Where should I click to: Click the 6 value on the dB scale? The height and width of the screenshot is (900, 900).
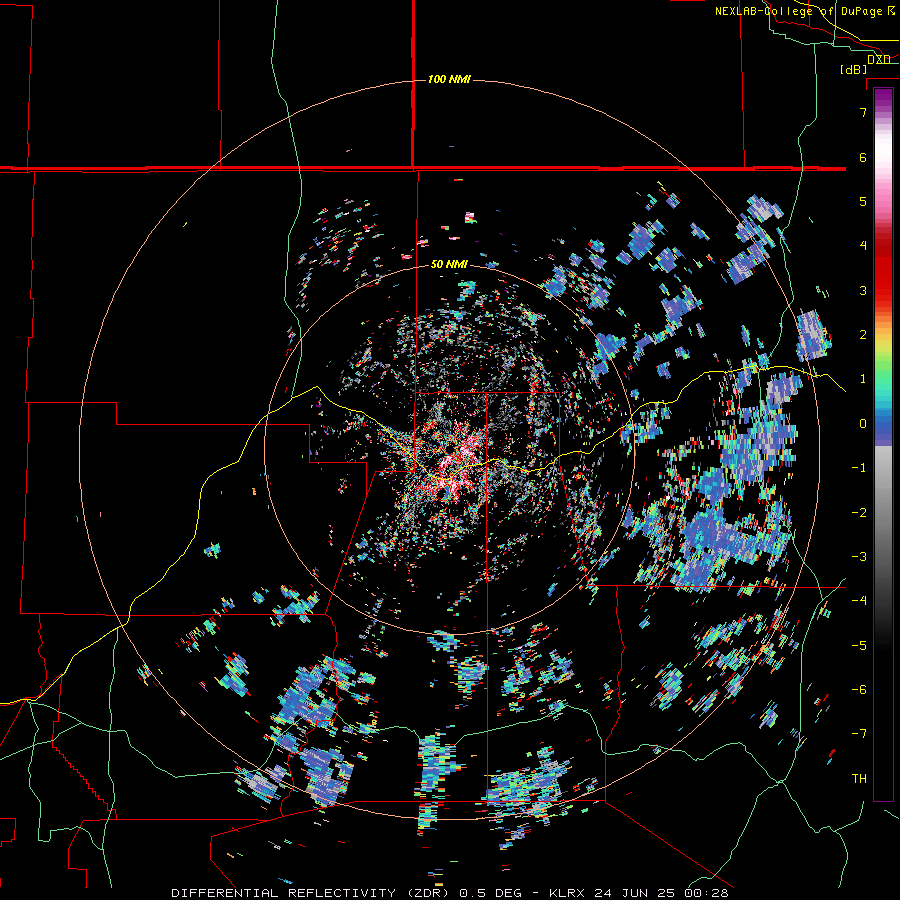tap(863, 157)
